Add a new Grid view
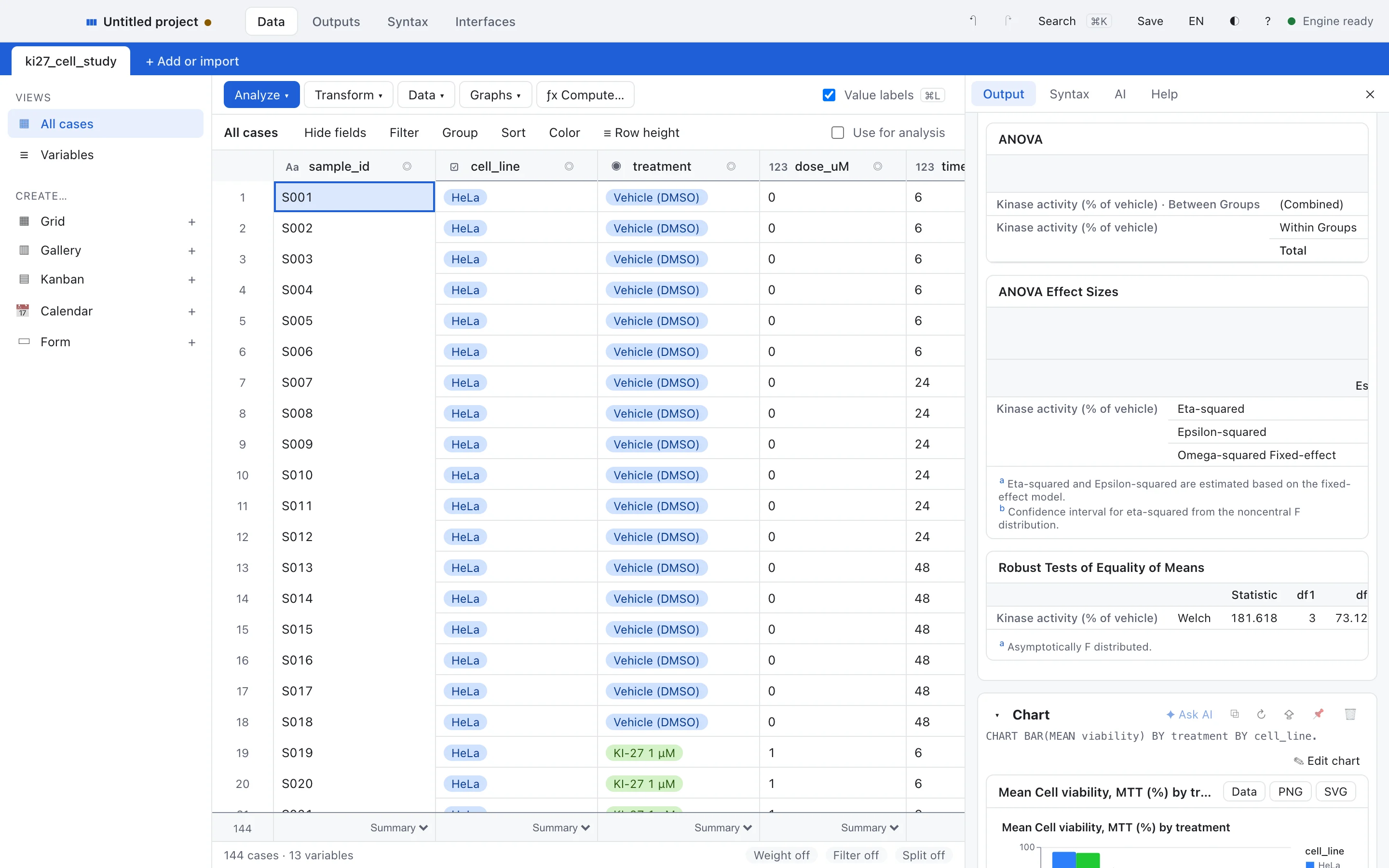This screenshot has height=868, width=1389. click(191, 222)
